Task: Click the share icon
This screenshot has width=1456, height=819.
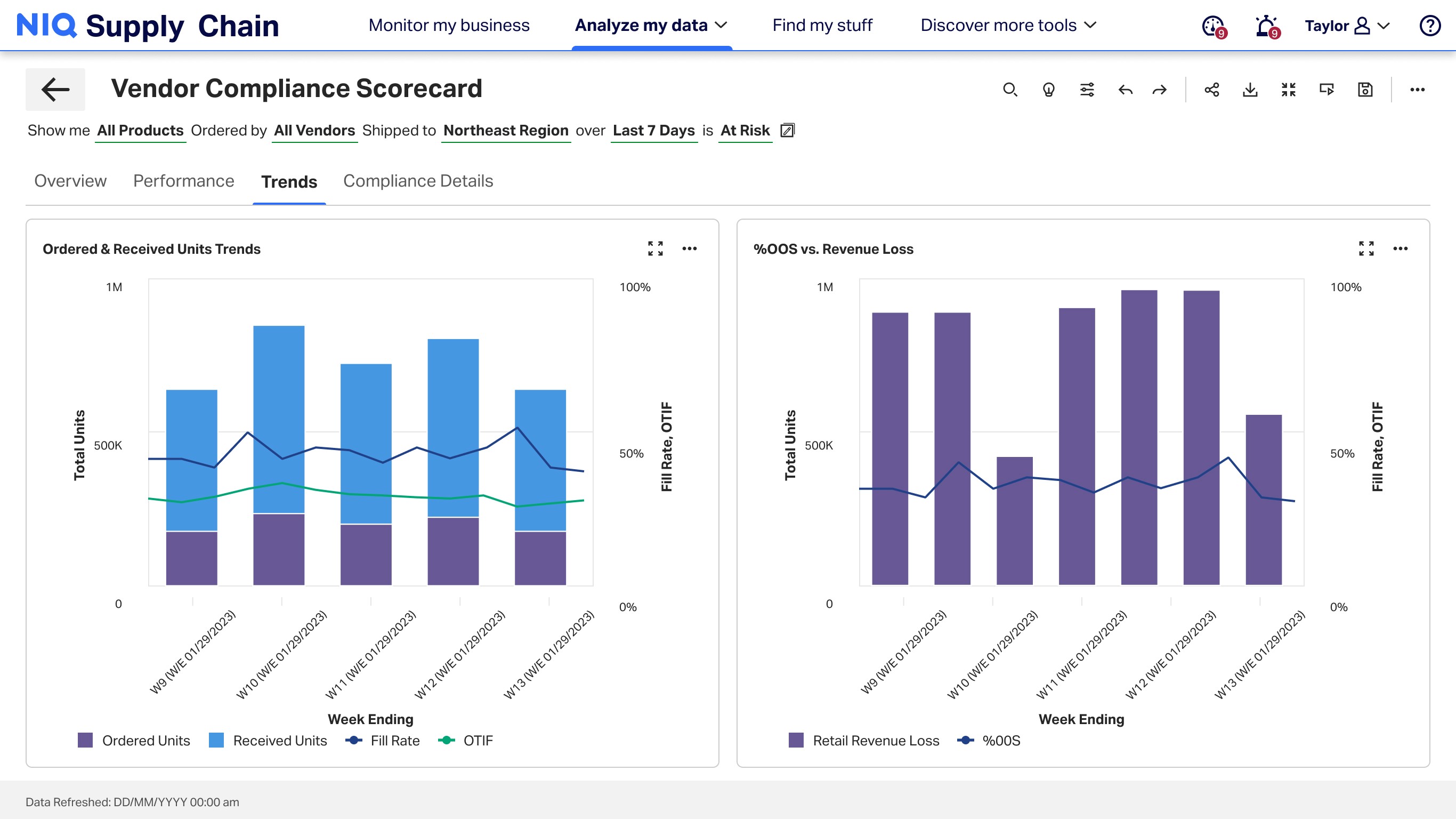Action: pyautogui.click(x=1211, y=90)
